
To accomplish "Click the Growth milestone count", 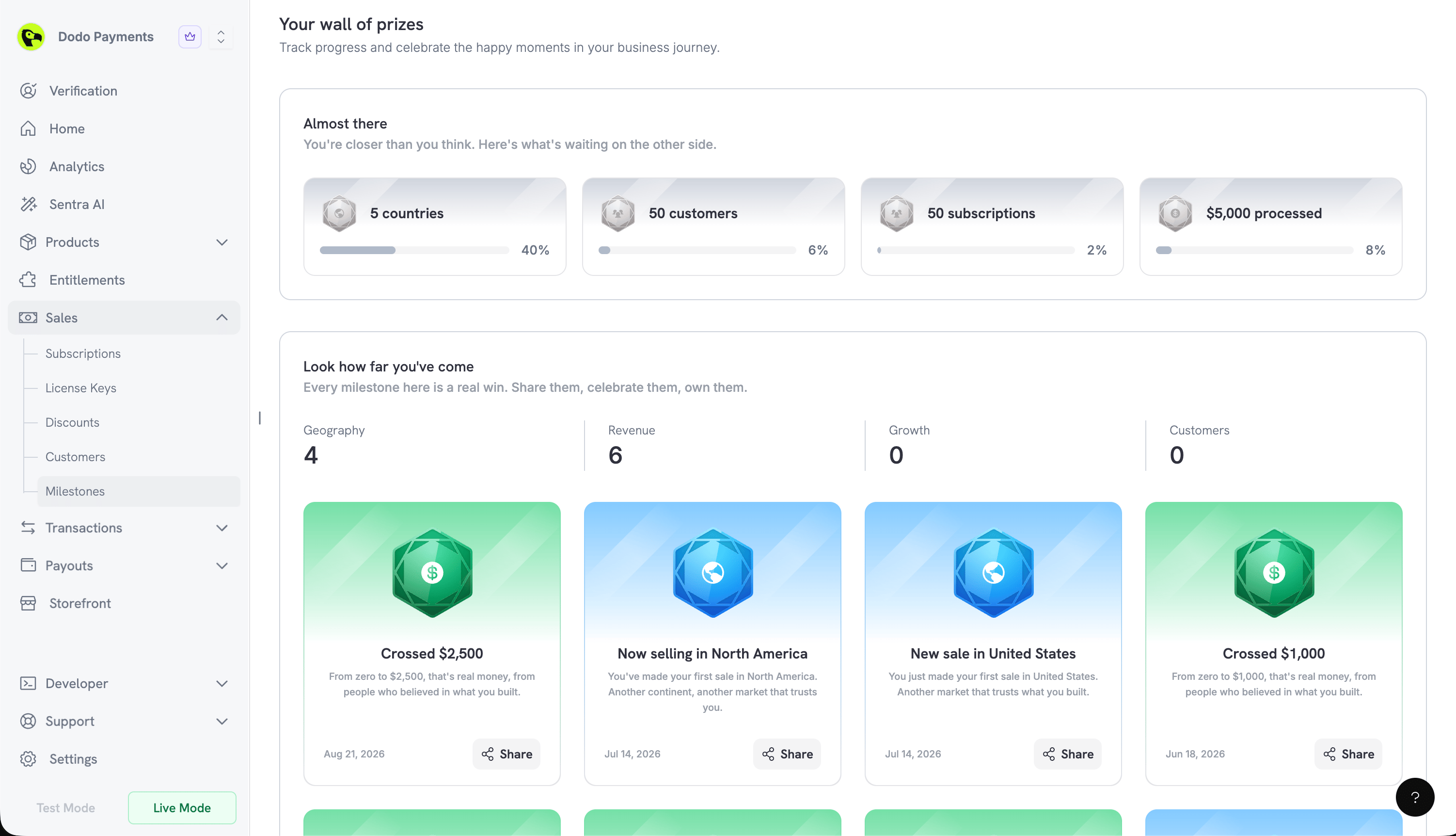I will (896, 455).
